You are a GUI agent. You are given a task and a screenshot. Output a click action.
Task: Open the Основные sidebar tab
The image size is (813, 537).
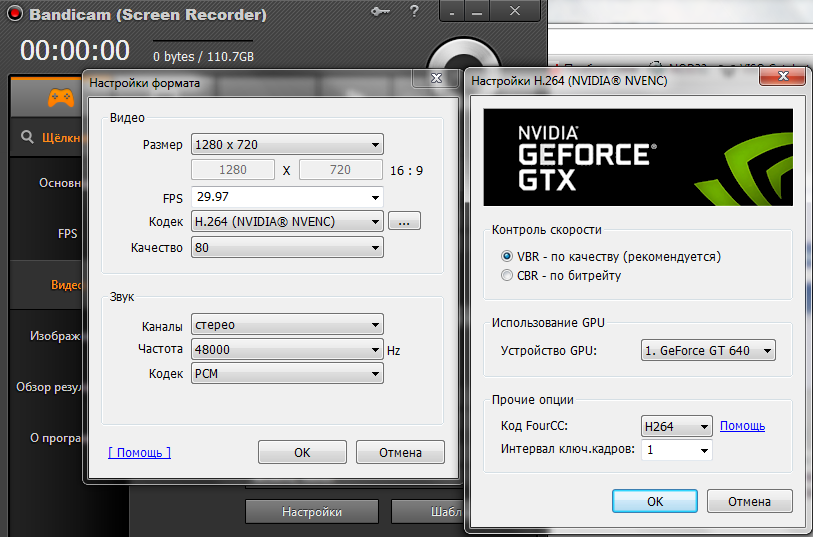coord(47,183)
